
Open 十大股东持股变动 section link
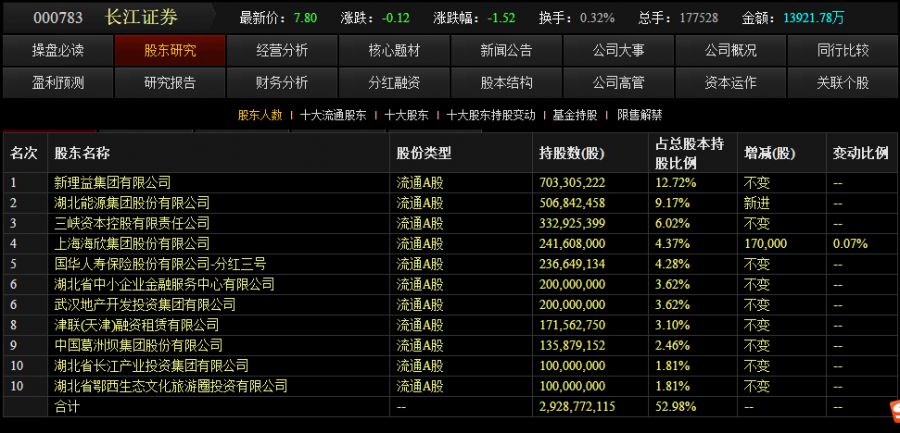coord(491,115)
